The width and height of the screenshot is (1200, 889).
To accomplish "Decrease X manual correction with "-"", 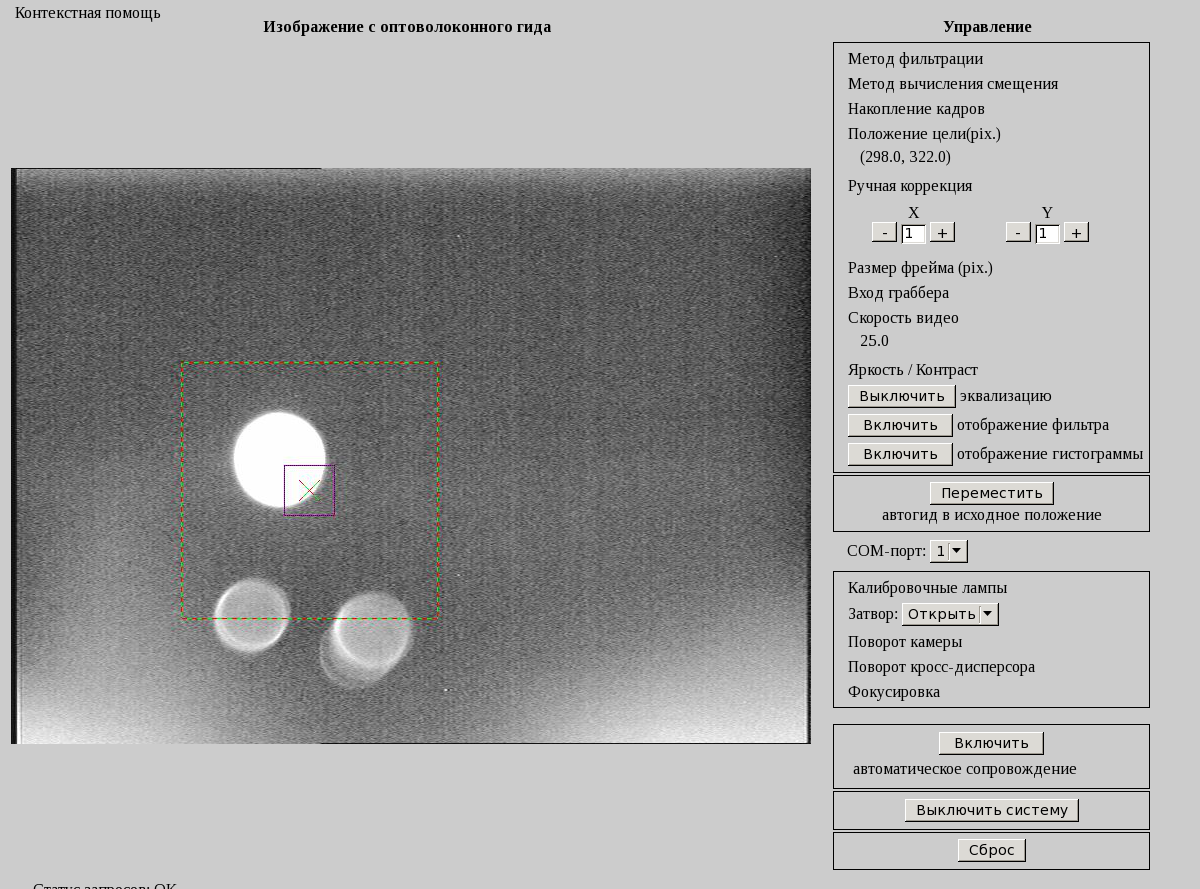I will pos(884,231).
